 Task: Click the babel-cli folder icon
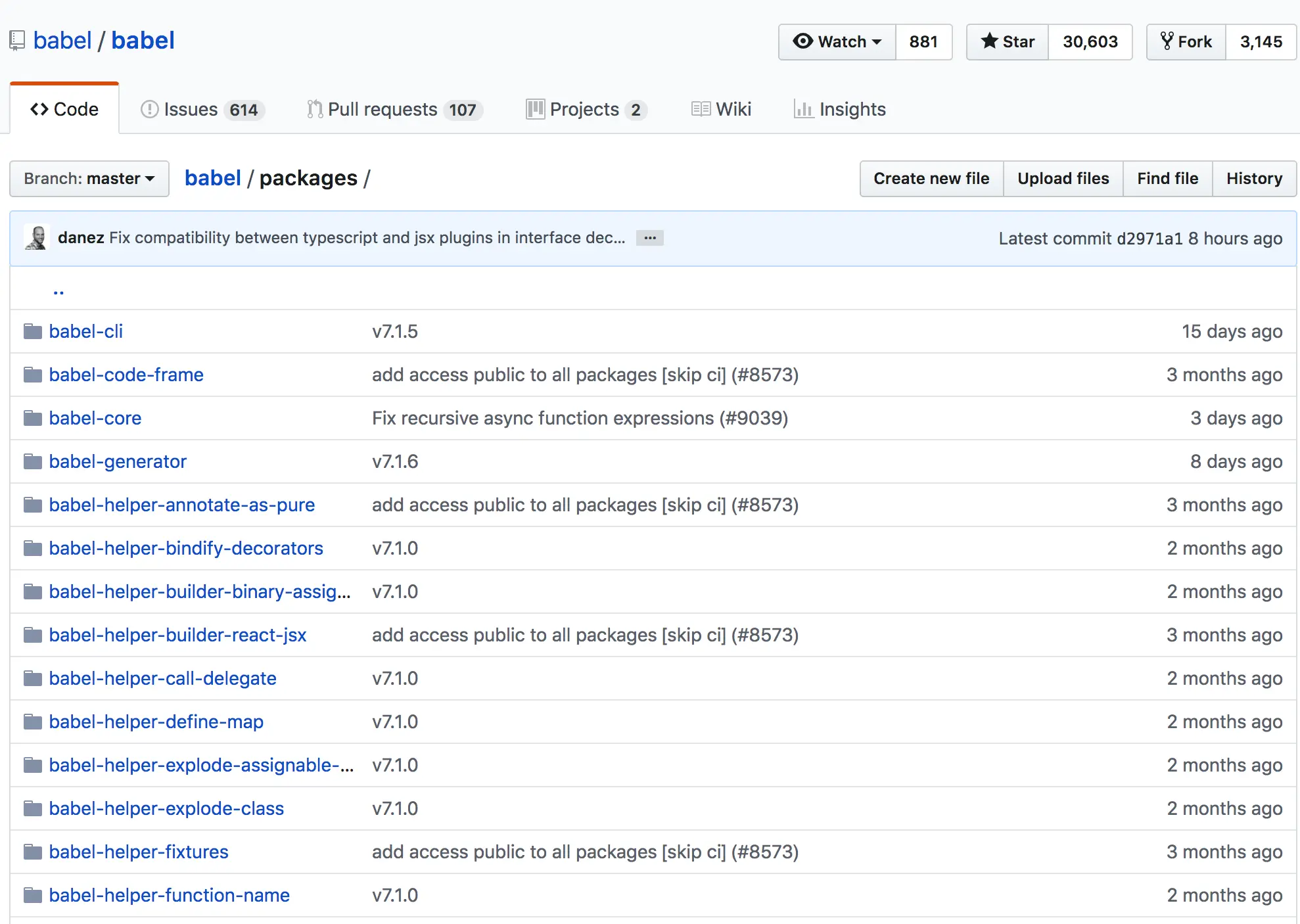click(32, 331)
